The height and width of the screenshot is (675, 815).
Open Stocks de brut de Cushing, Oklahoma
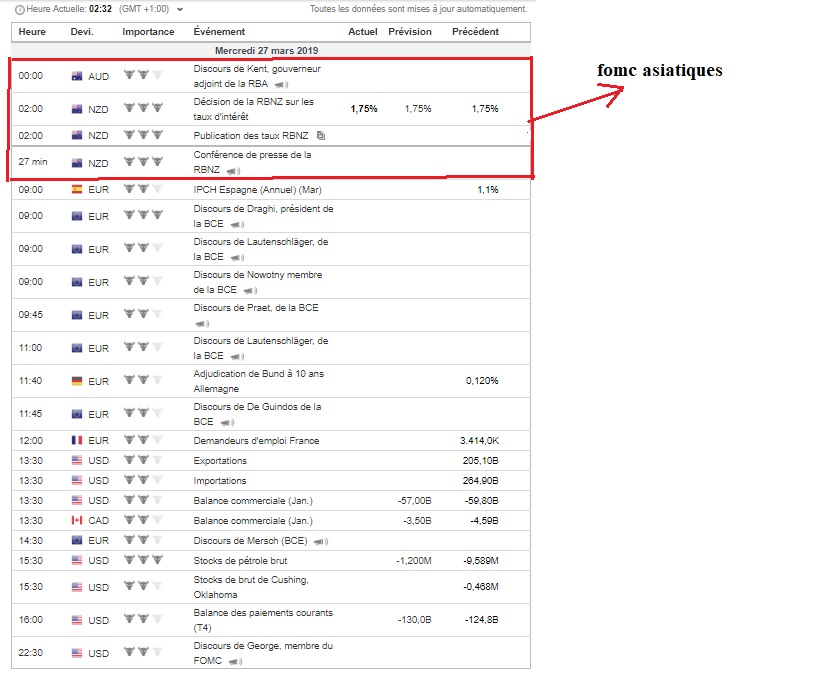(x=251, y=587)
